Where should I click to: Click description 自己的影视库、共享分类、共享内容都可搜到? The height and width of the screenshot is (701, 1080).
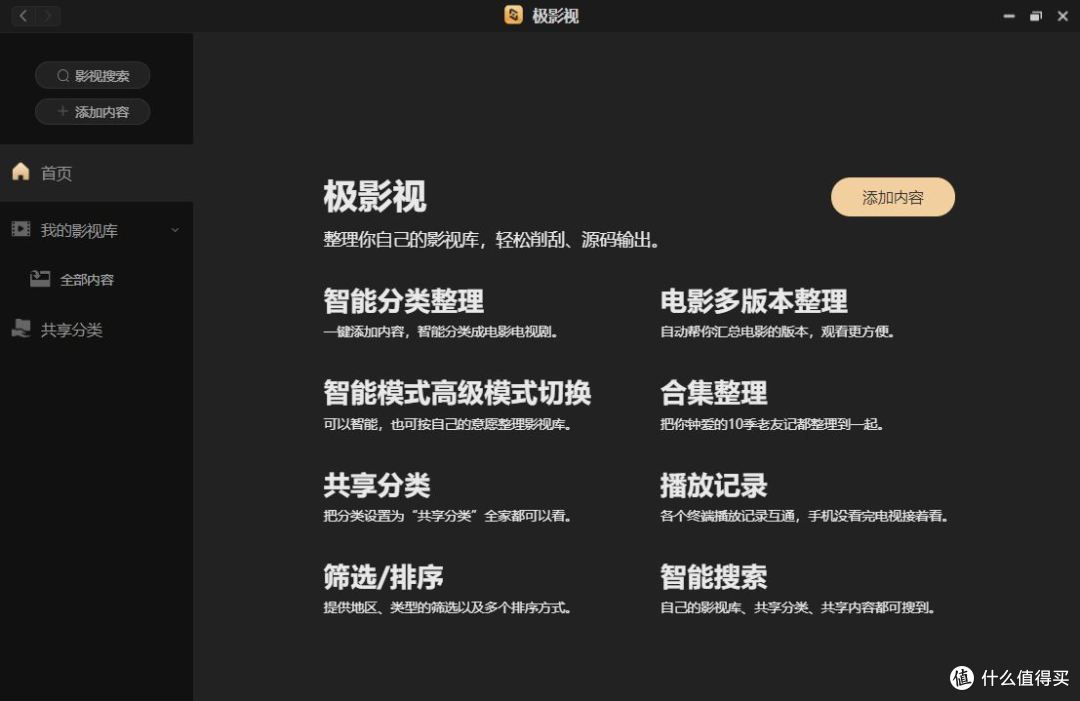pos(797,608)
